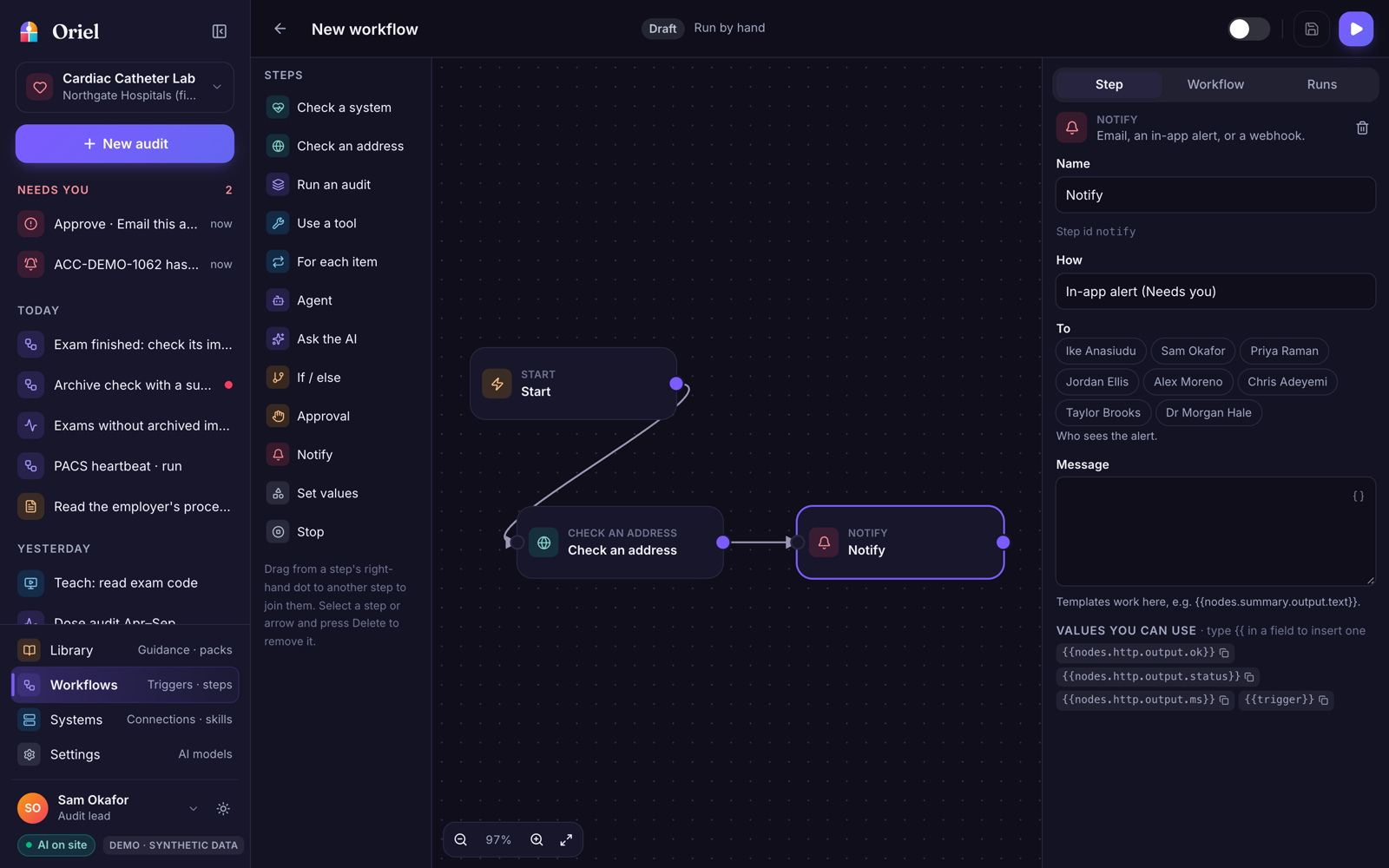This screenshot has width=1389, height=868.
Task: Copy the {{trigger}} value
Action: 1323,700
